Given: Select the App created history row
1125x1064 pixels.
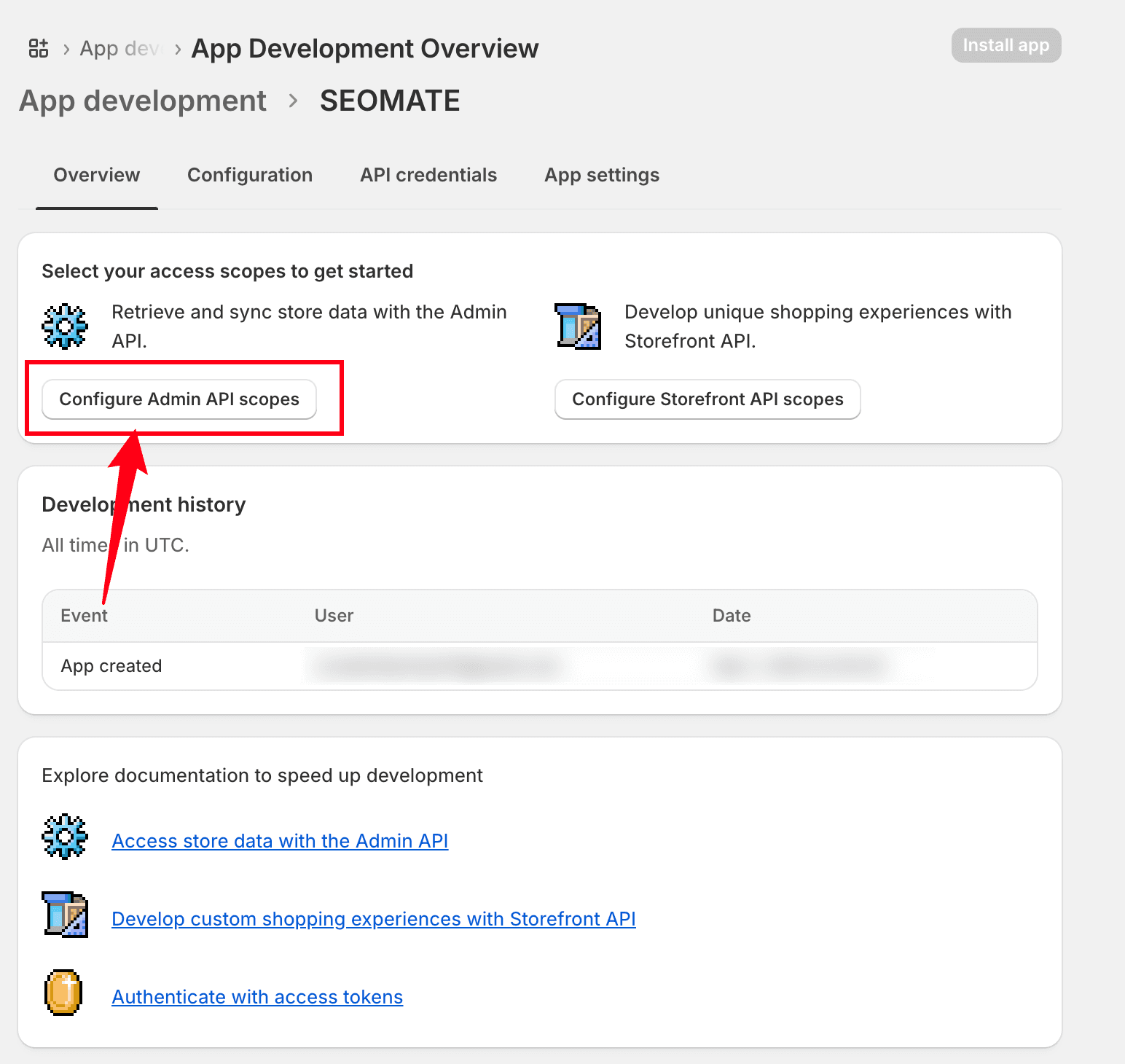Looking at the screenshot, I should (x=111, y=665).
